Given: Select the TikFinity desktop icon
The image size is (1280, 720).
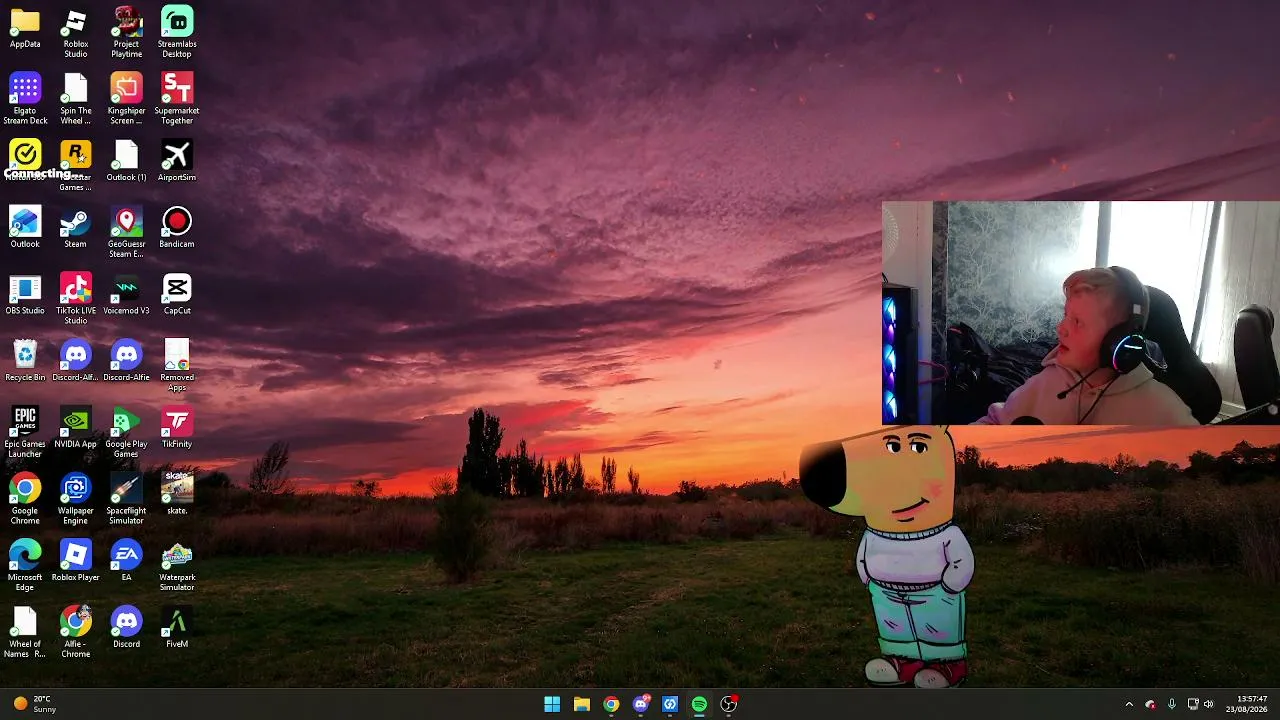Looking at the screenshot, I should [177, 422].
